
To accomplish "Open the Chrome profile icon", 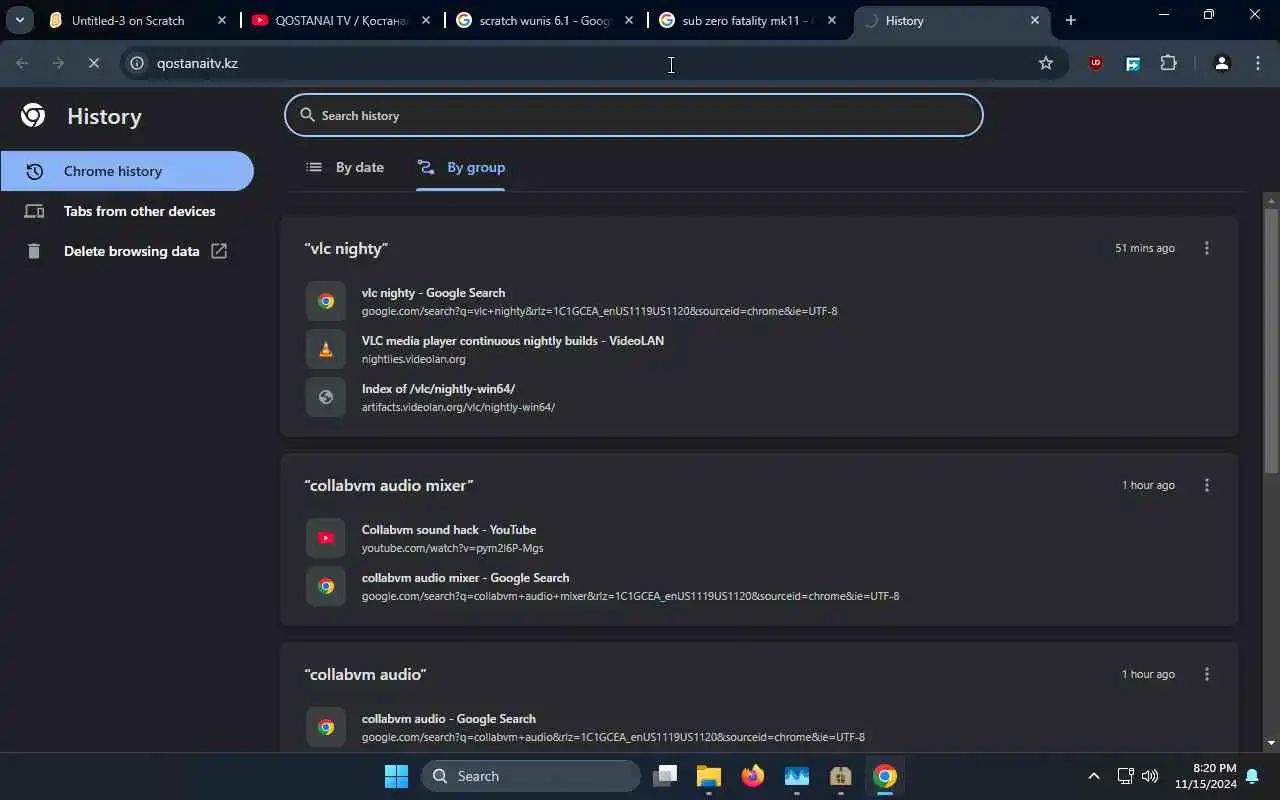I will [x=1221, y=63].
